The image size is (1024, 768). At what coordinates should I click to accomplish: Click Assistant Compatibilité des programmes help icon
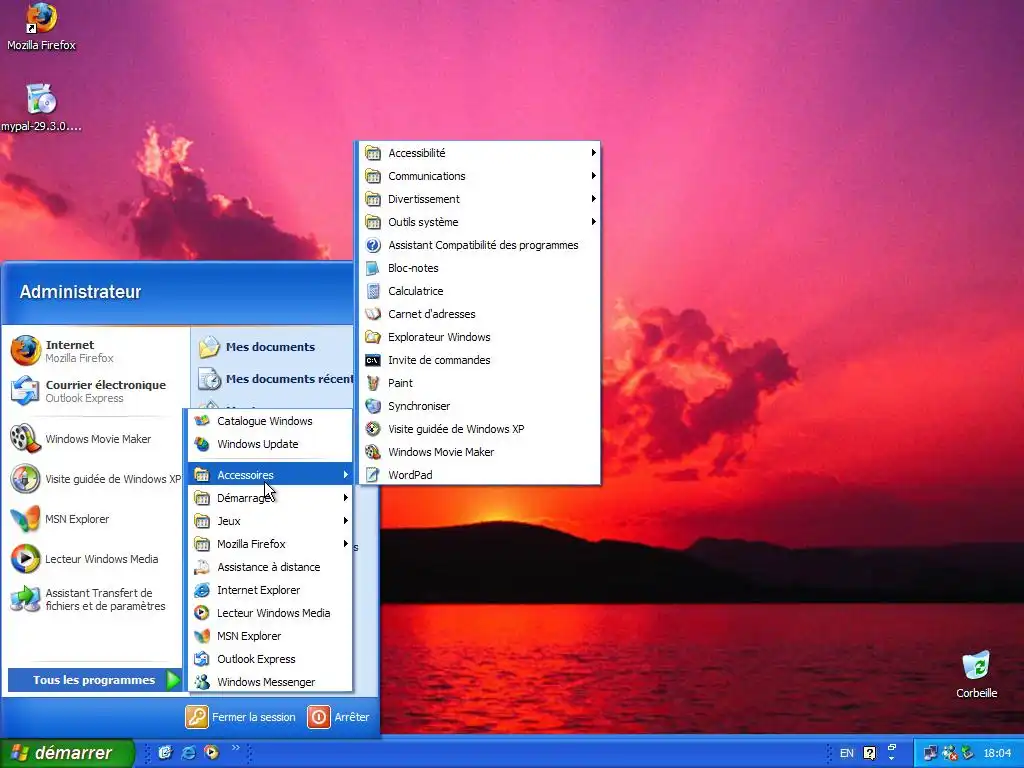point(373,245)
